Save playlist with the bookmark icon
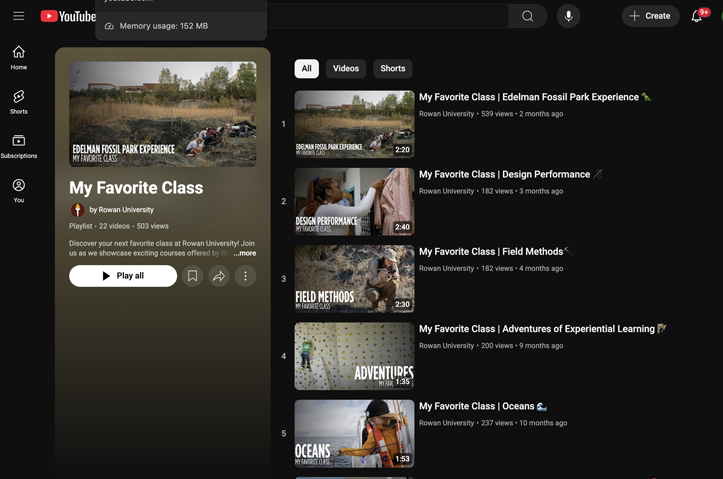Screen dimensions: 723x479 [192, 276]
